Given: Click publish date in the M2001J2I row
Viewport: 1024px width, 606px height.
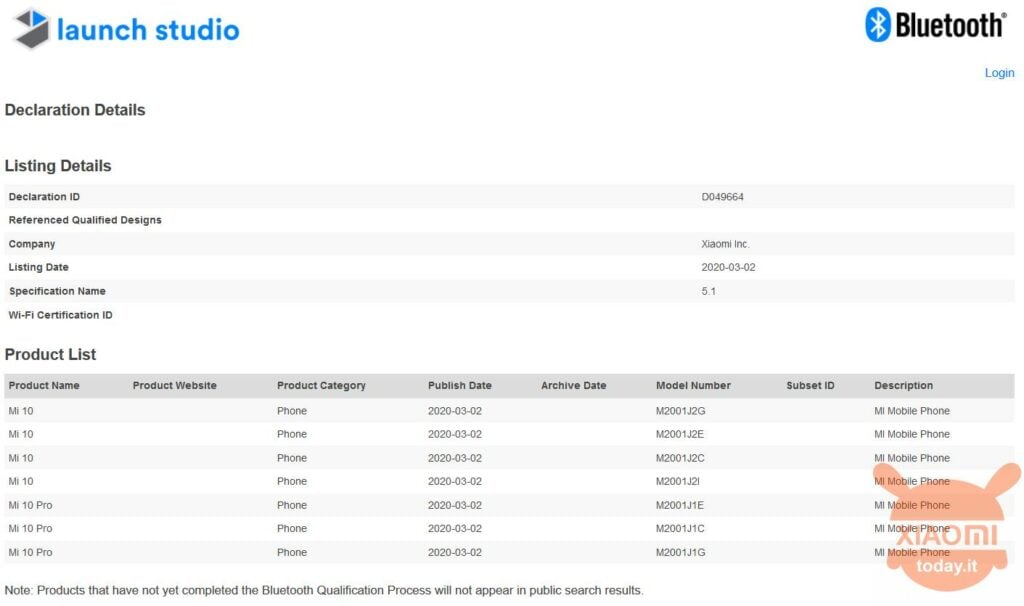Looking at the screenshot, I should 455,481.
